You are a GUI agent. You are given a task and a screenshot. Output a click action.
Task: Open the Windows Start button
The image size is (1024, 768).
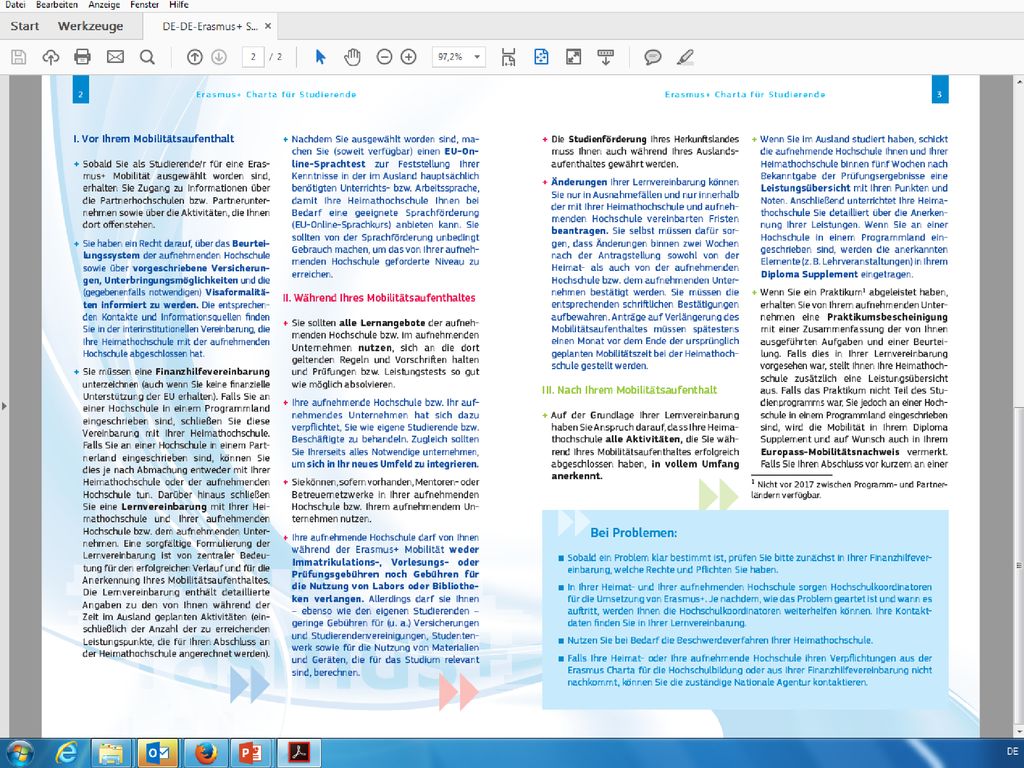(x=20, y=753)
